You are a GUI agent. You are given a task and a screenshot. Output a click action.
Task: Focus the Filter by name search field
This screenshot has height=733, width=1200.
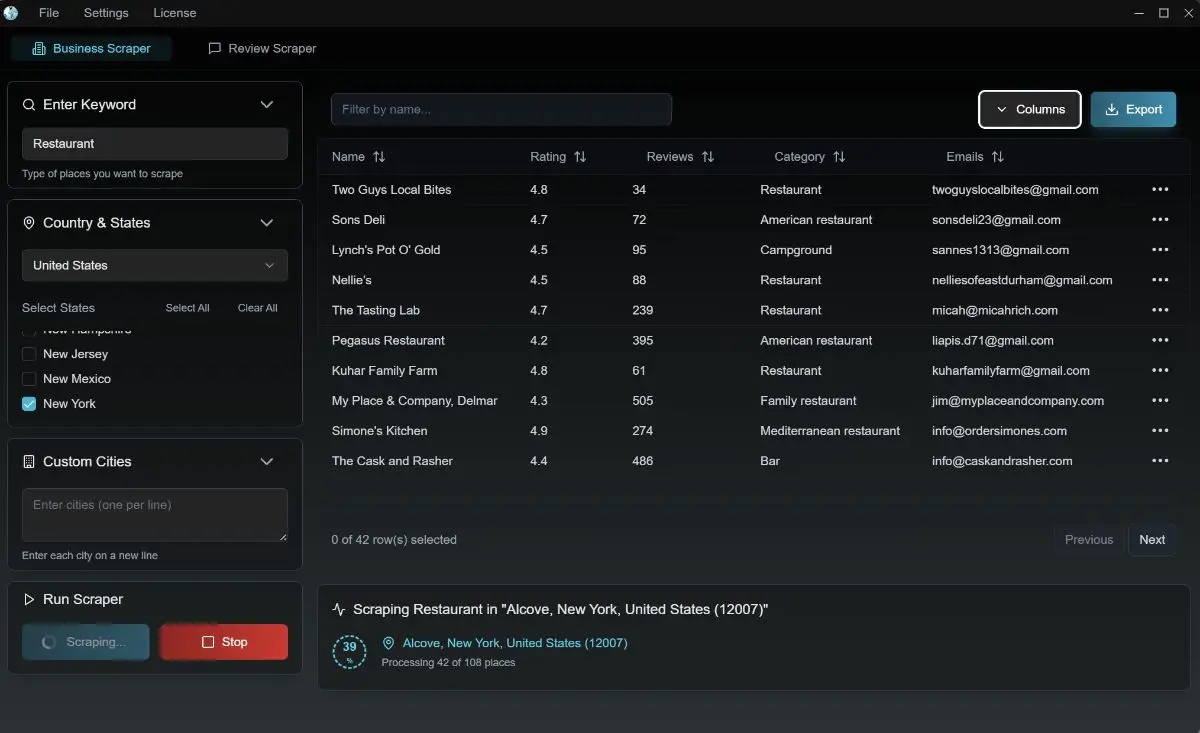point(501,109)
